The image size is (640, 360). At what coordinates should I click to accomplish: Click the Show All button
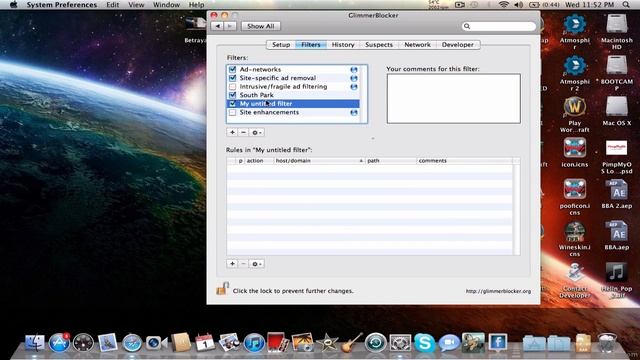pyautogui.click(x=260, y=26)
